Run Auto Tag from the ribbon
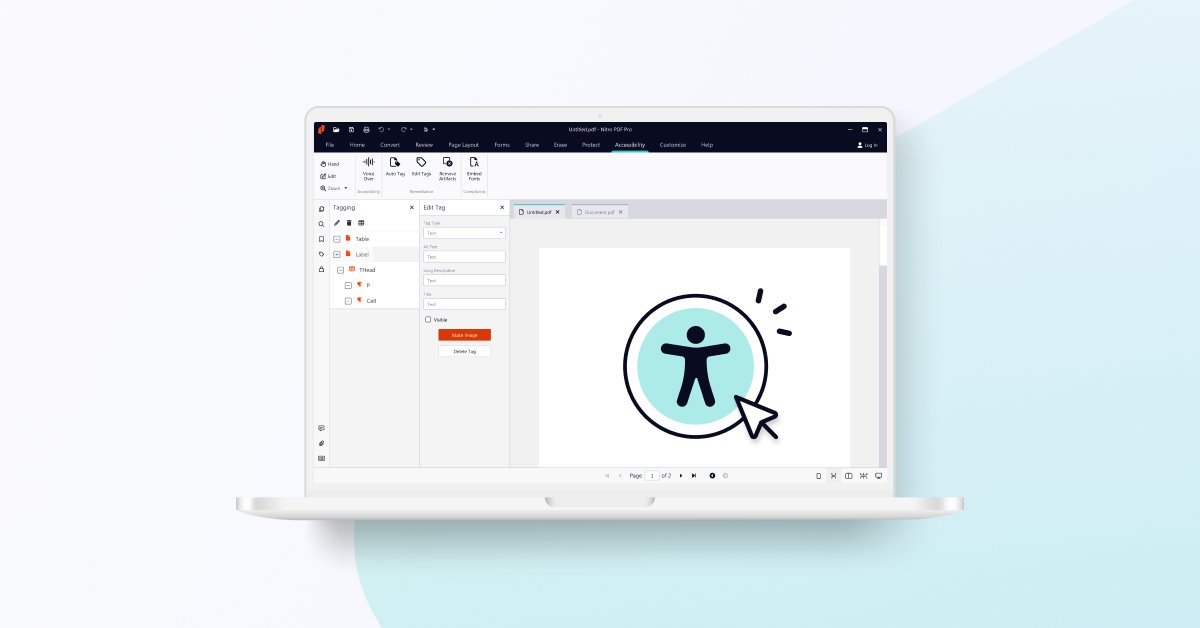Viewport: 1200px width, 628px height. tap(395, 163)
